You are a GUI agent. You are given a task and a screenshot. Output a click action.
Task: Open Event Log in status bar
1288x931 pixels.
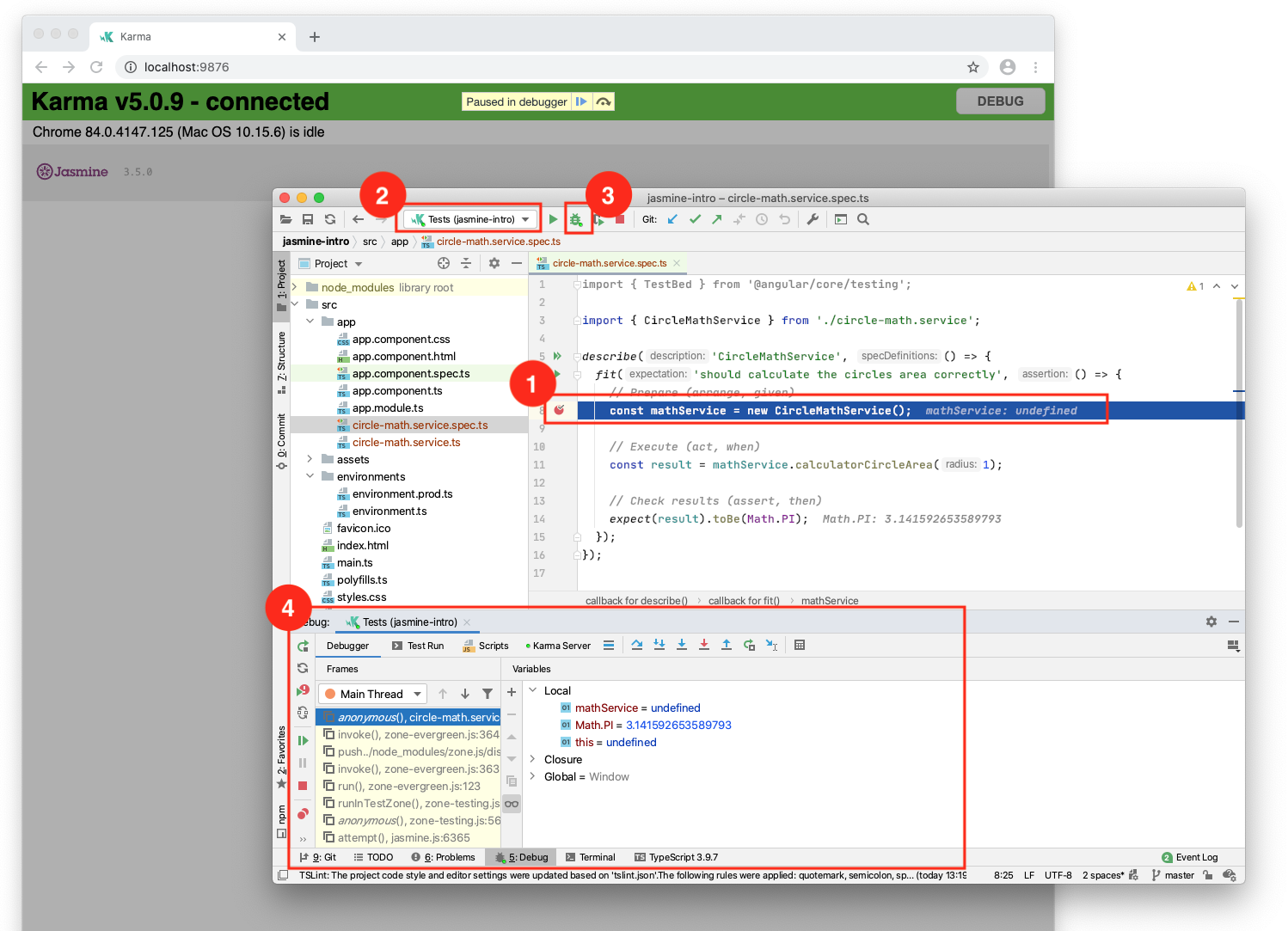(1190, 857)
